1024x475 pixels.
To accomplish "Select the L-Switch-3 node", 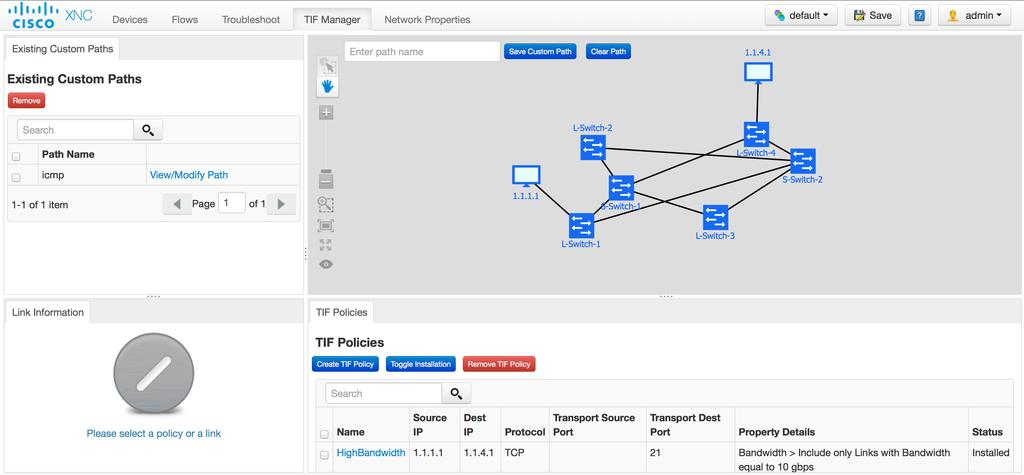I will pyautogui.click(x=715, y=218).
